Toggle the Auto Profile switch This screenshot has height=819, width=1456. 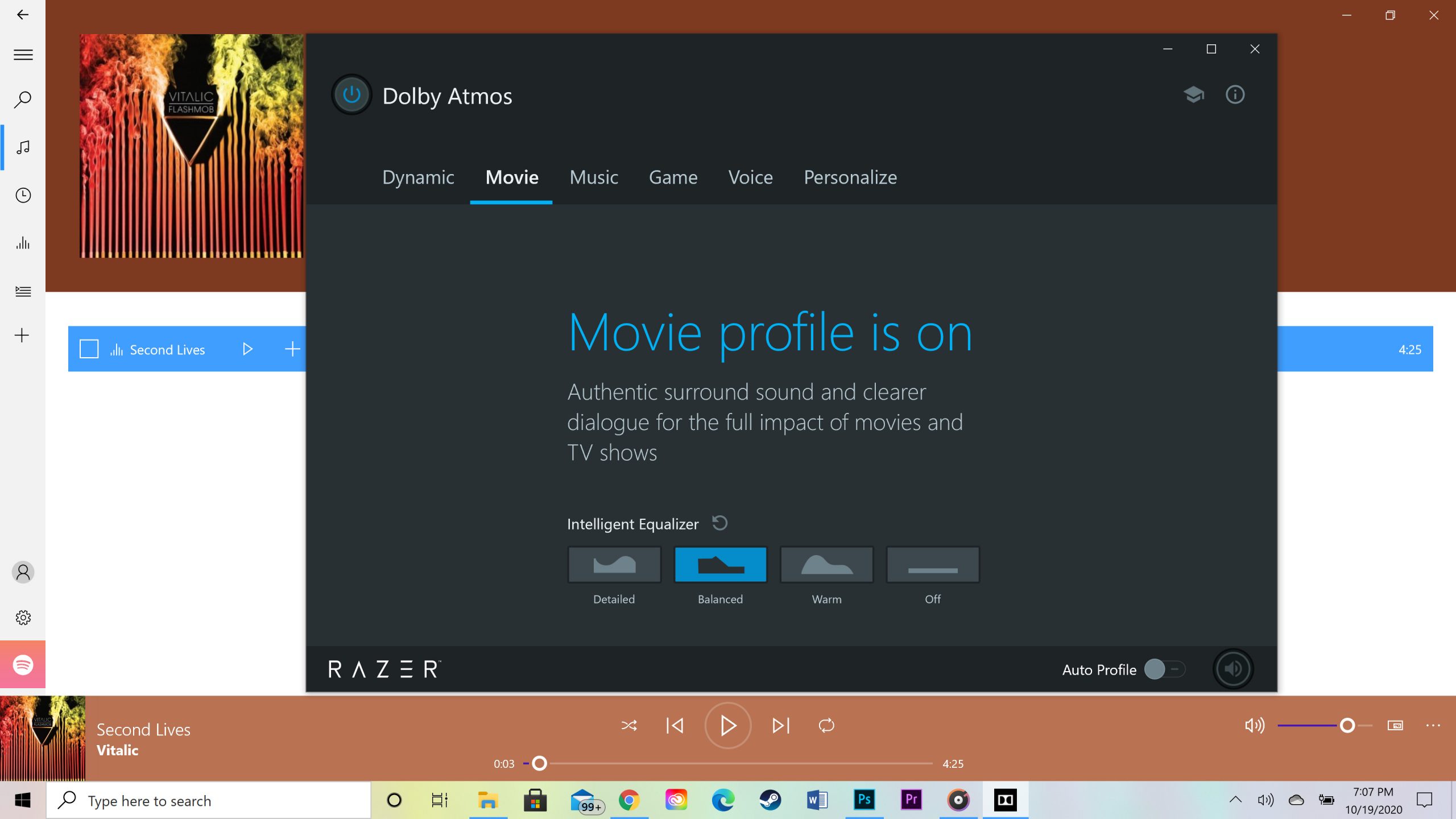(1165, 669)
